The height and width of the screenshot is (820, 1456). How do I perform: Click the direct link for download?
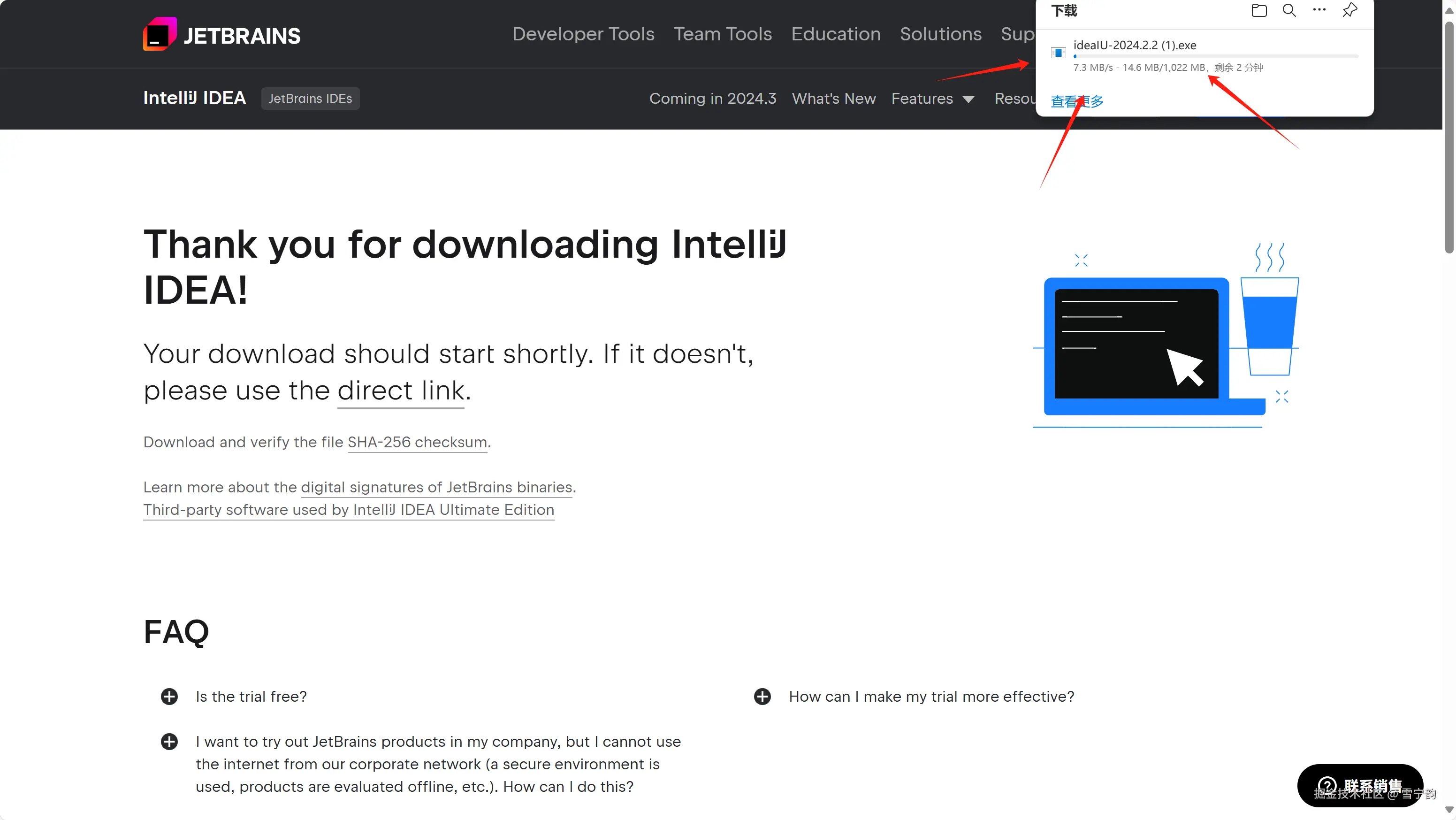tap(401, 391)
